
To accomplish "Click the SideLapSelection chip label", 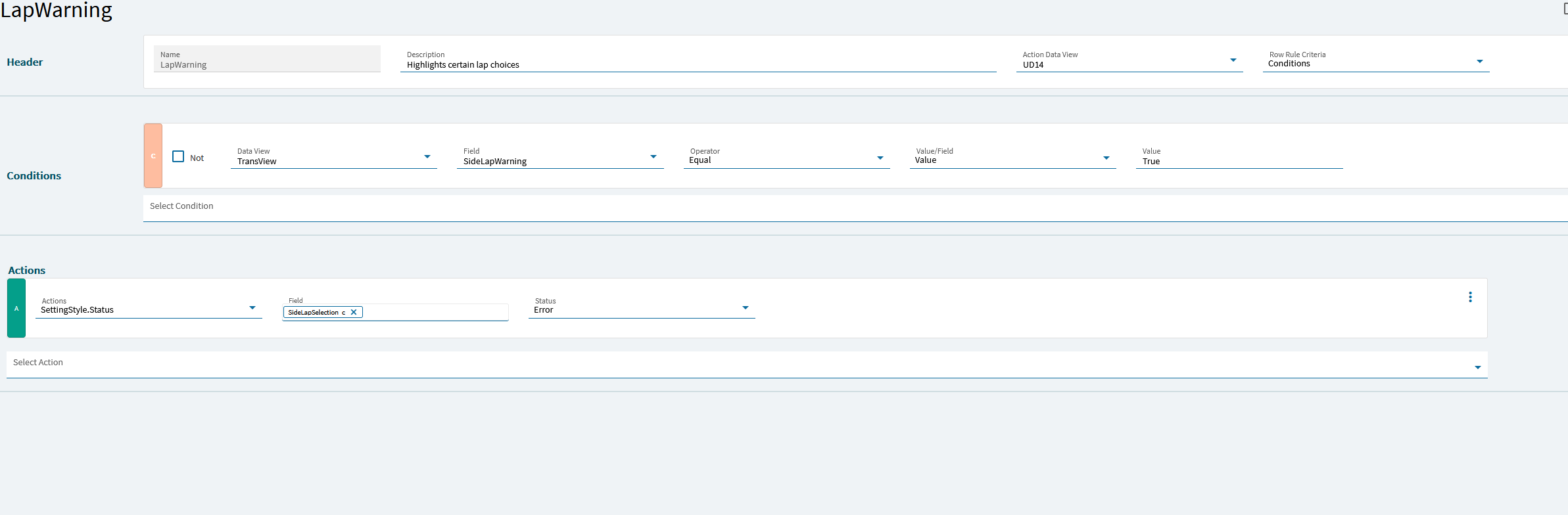I will point(314,312).
